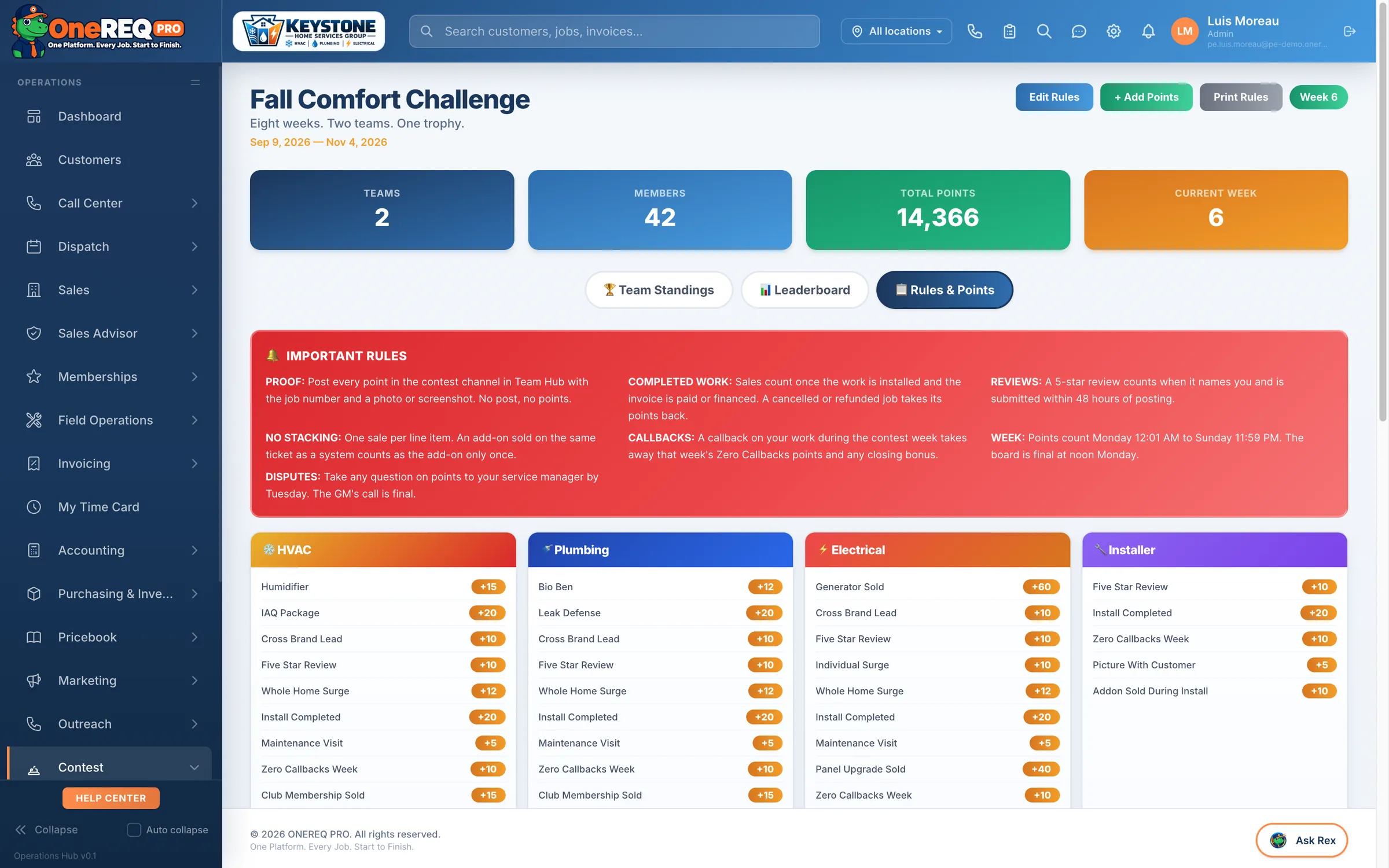Open Outreach in the sidebar

pos(110,724)
